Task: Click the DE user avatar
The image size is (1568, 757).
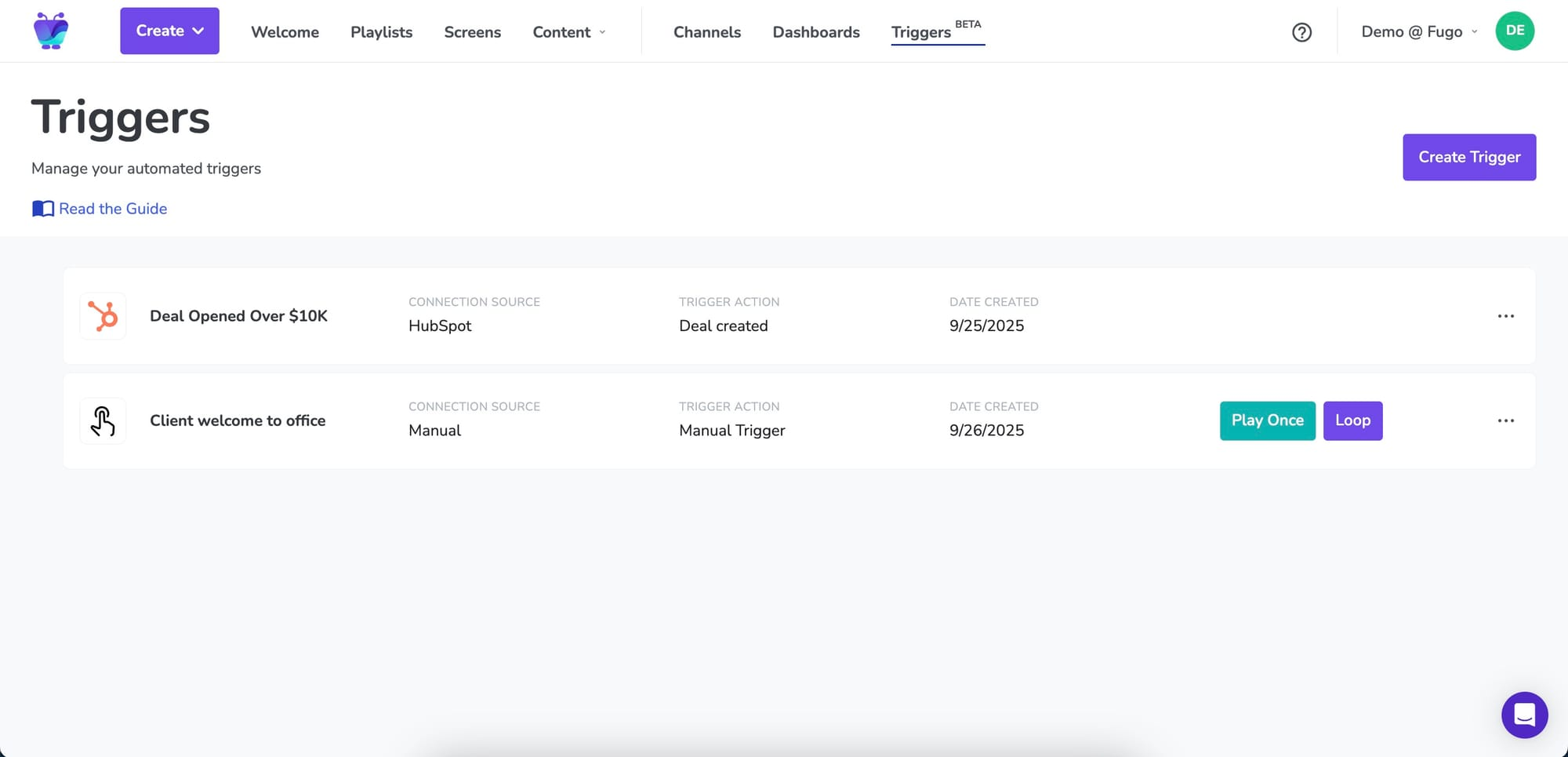Action: (1514, 31)
